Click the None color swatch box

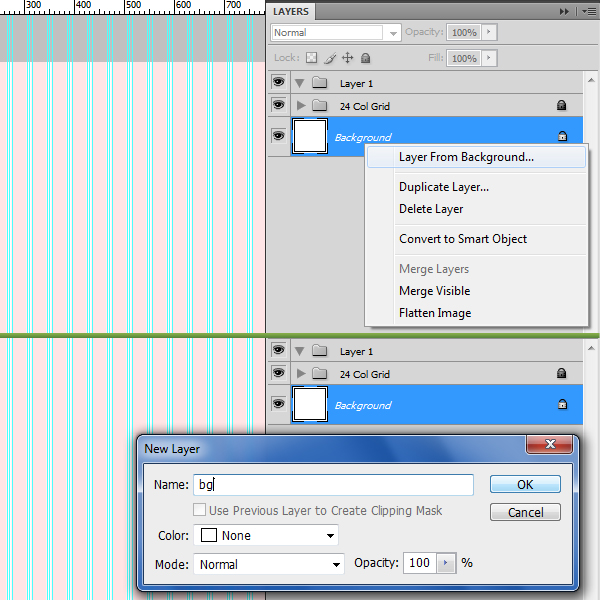tap(209, 535)
